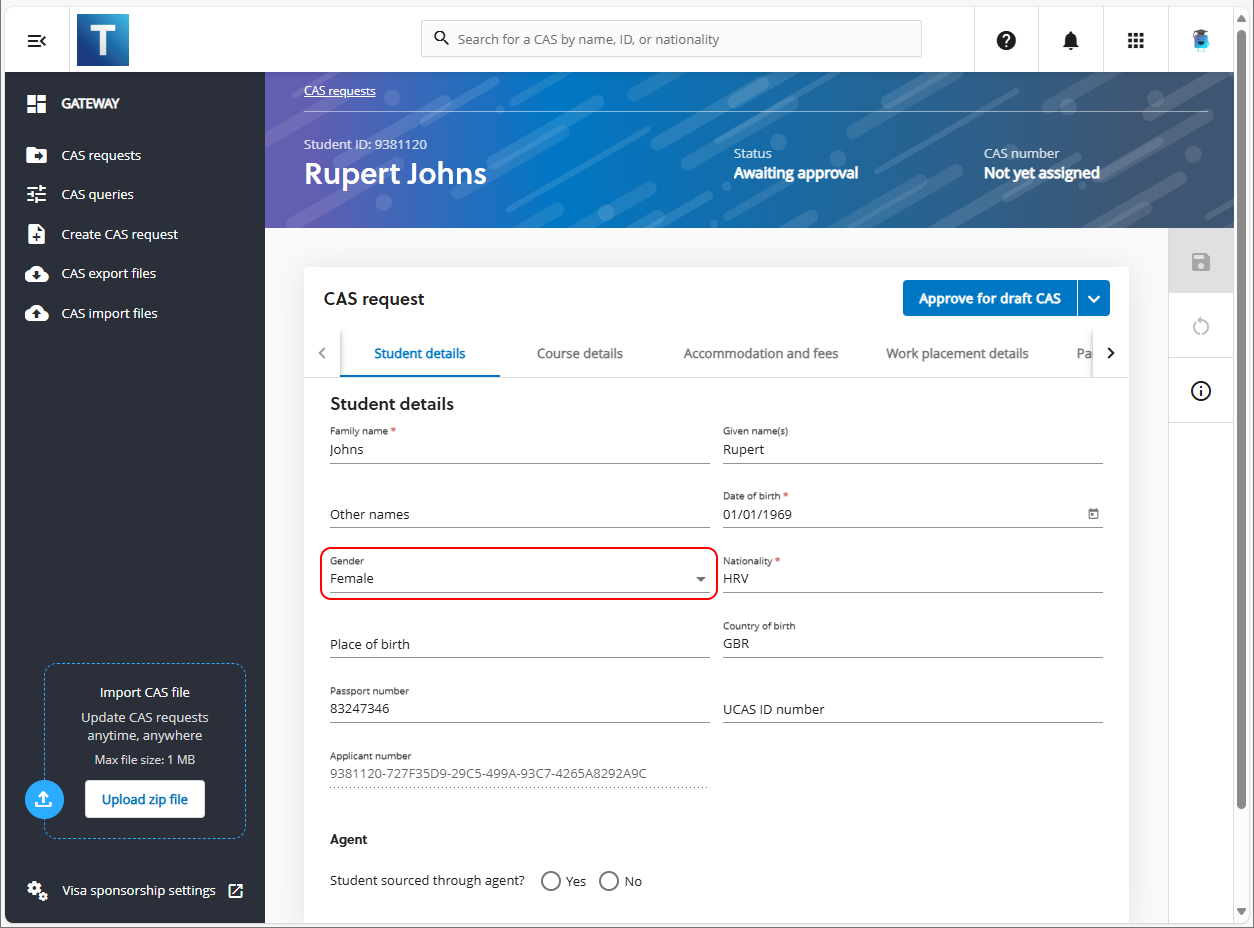Screen dimensions: 1254x928
Task: Click the Upload zip file button
Action: 145,799
